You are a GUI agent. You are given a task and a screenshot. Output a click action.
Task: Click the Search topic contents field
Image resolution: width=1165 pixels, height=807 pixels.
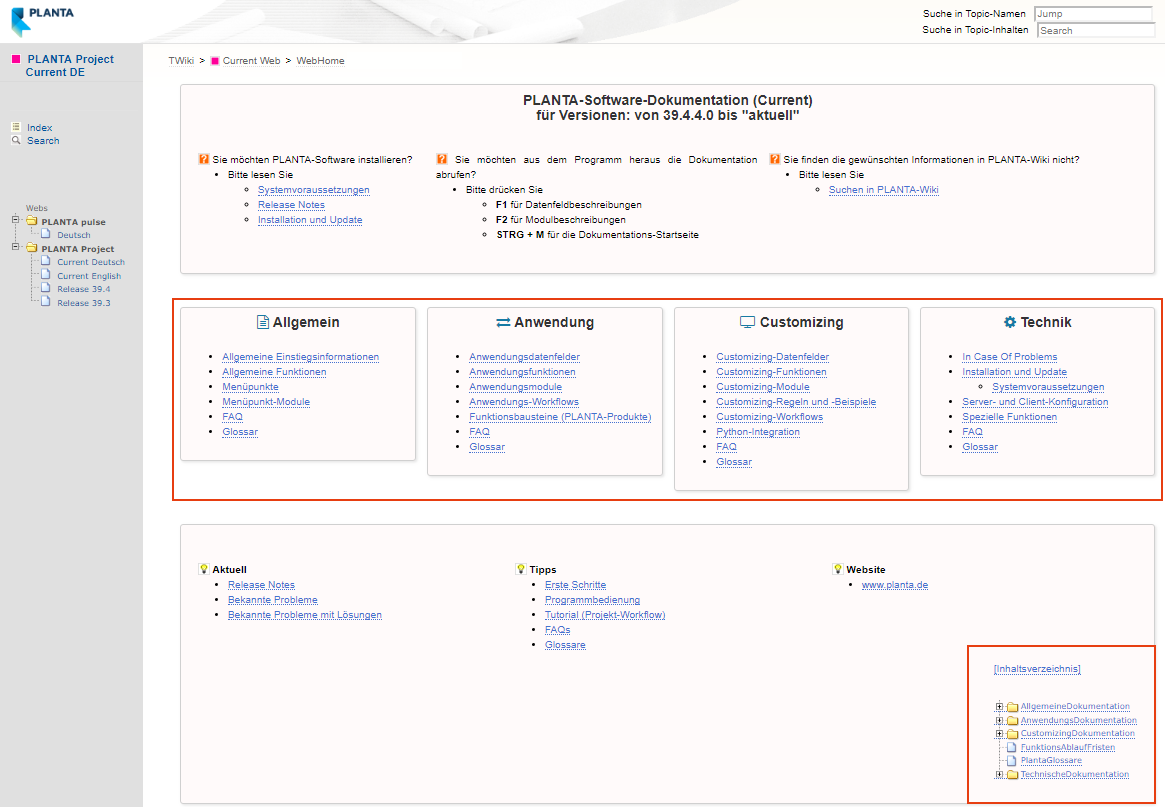pos(1094,31)
